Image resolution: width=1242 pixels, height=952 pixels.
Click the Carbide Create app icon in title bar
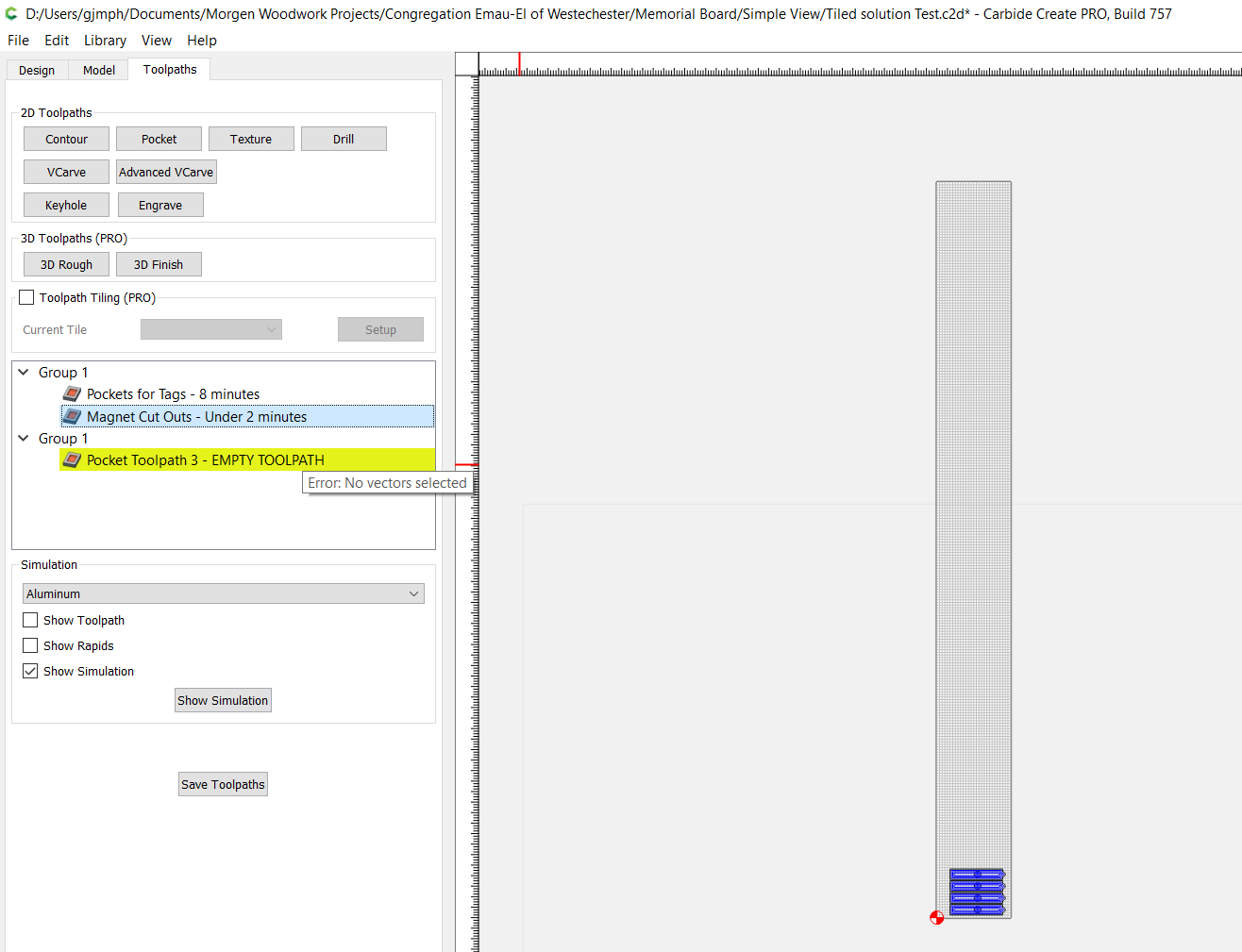pos(11,14)
